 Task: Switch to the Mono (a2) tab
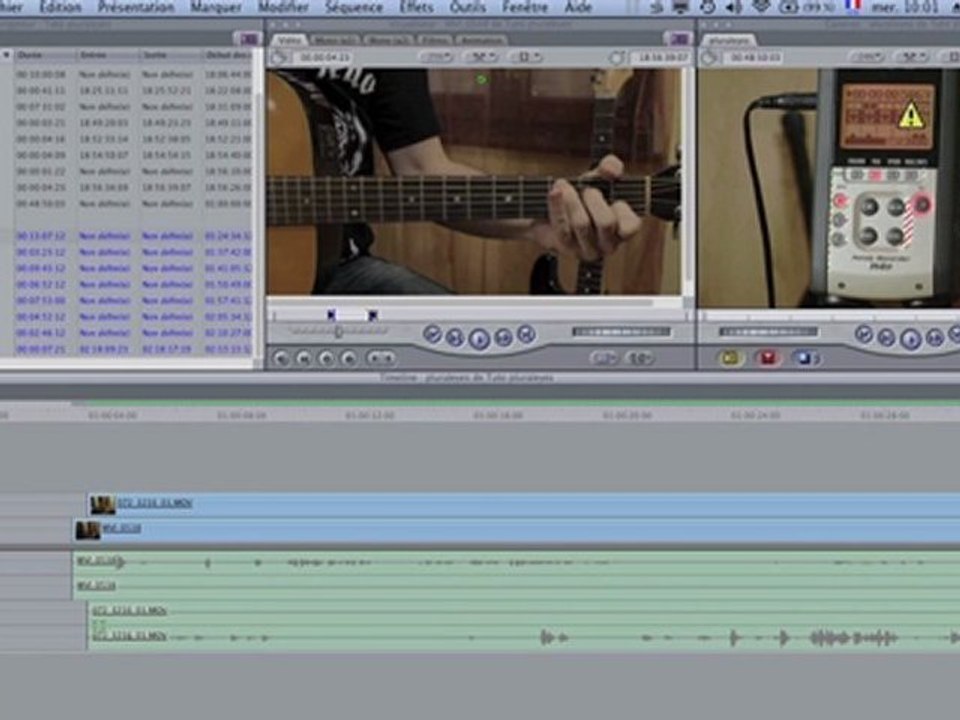pos(388,40)
